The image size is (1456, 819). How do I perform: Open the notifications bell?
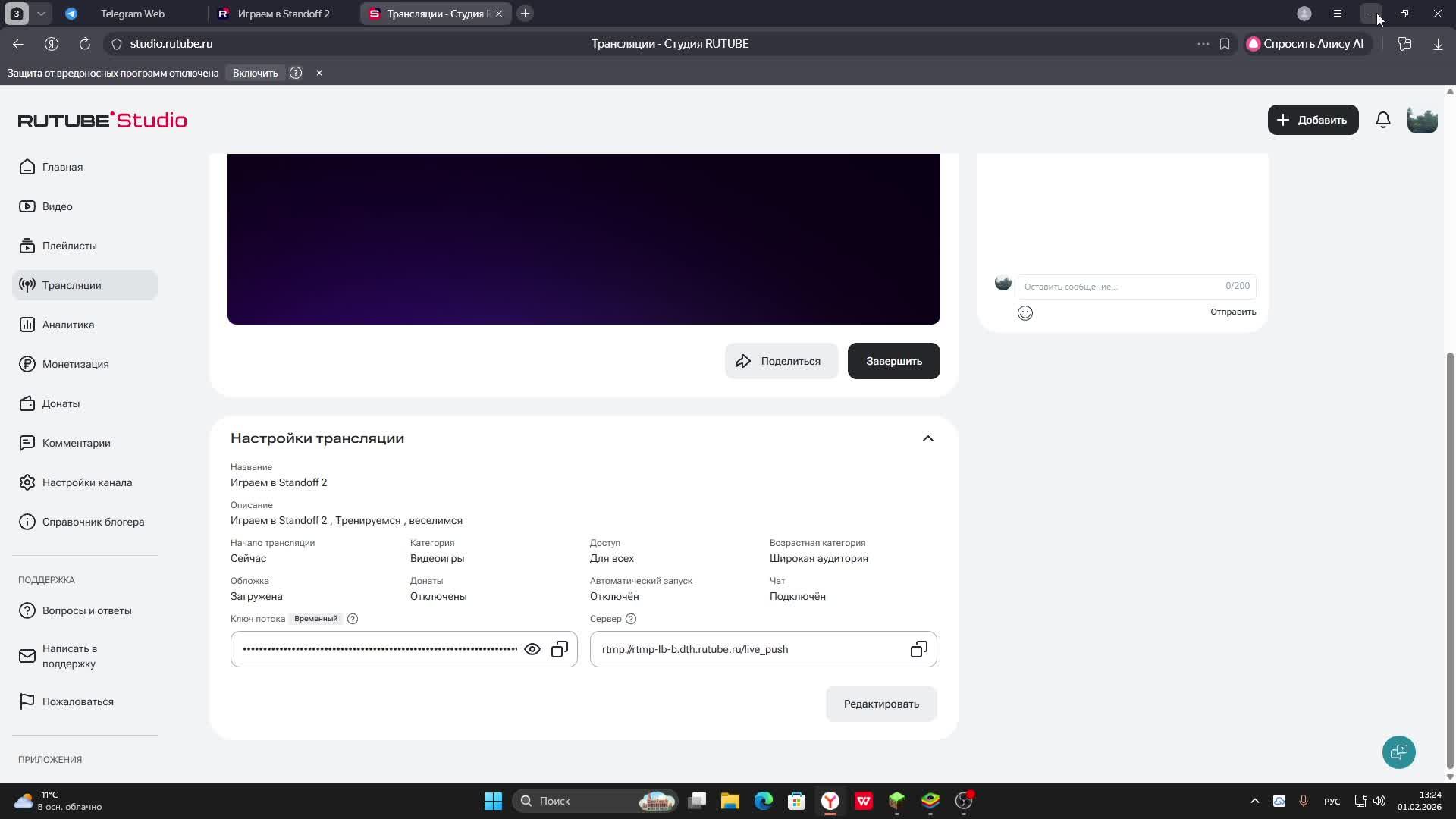1382,120
